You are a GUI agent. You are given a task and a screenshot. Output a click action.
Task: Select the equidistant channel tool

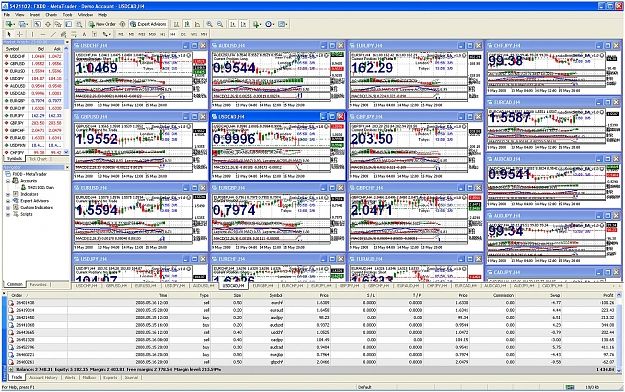(x=63, y=34)
